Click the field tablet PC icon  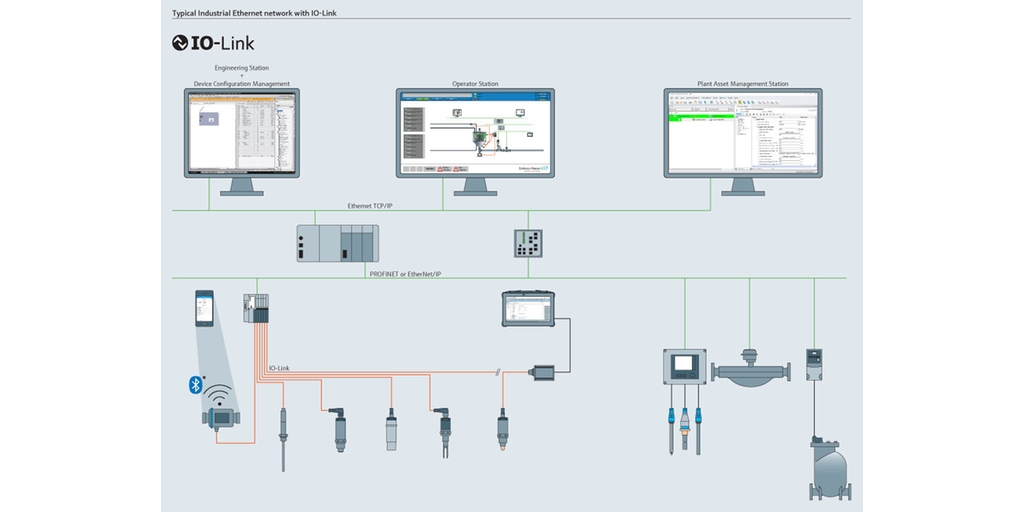click(x=528, y=308)
